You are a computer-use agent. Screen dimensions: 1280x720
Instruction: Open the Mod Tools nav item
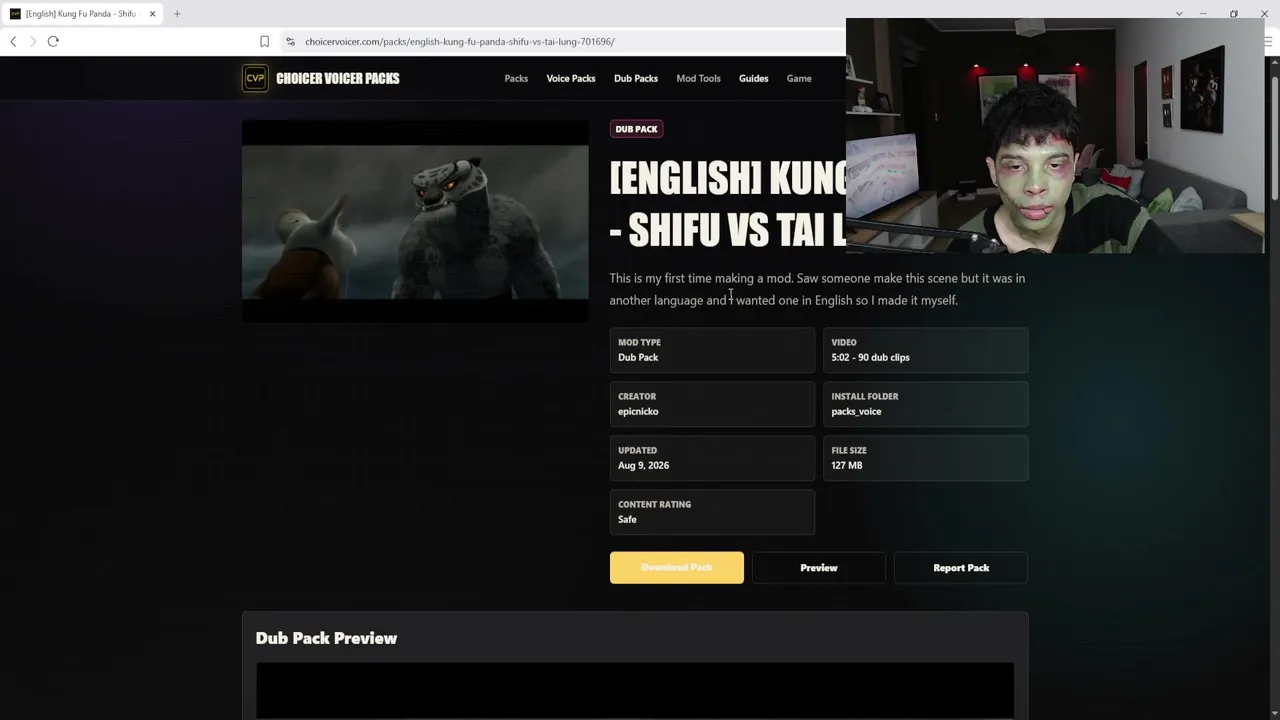coord(698,78)
